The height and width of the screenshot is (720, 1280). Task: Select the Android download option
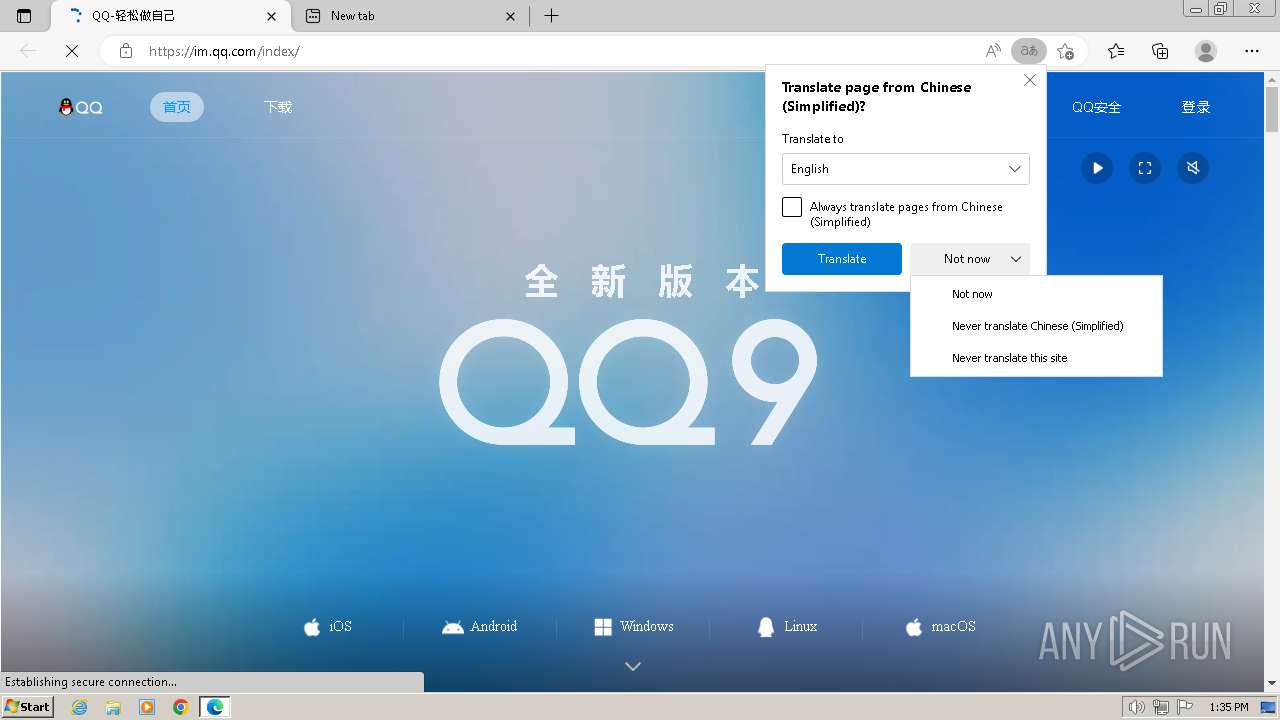[x=480, y=627]
